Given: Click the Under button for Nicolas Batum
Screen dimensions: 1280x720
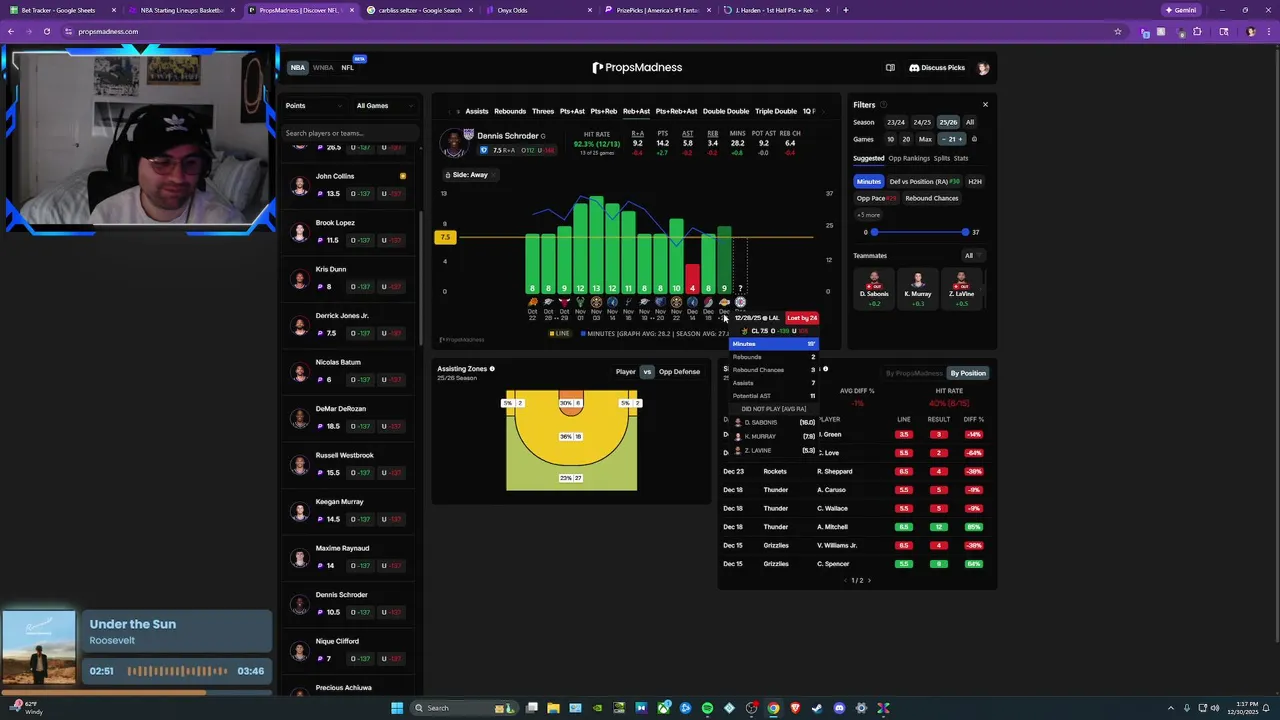Looking at the screenshot, I should click(393, 380).
